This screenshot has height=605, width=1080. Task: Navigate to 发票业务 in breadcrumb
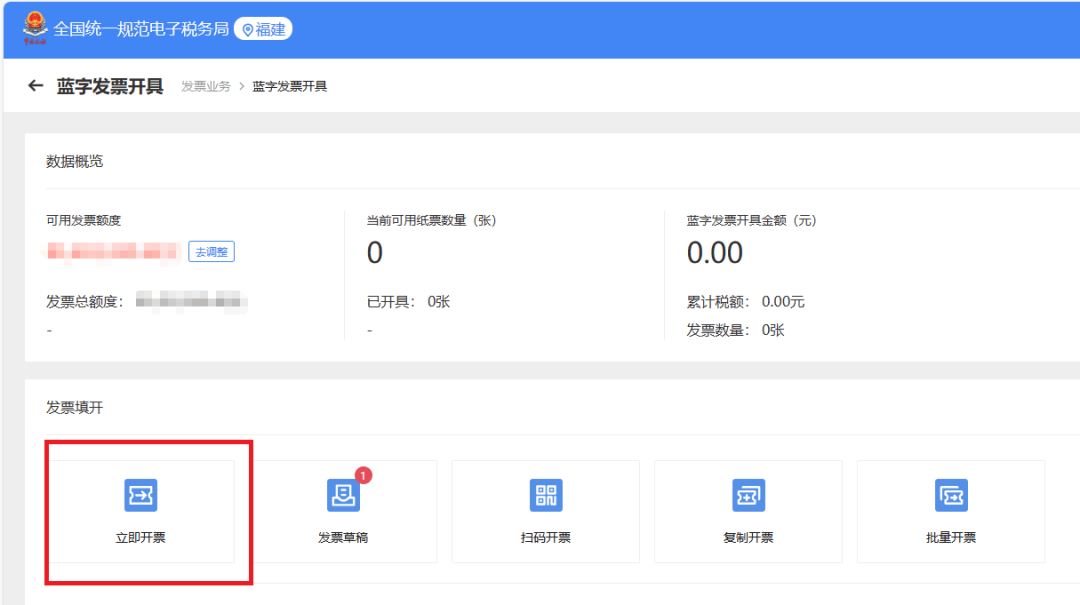click(x=206, y=87)
